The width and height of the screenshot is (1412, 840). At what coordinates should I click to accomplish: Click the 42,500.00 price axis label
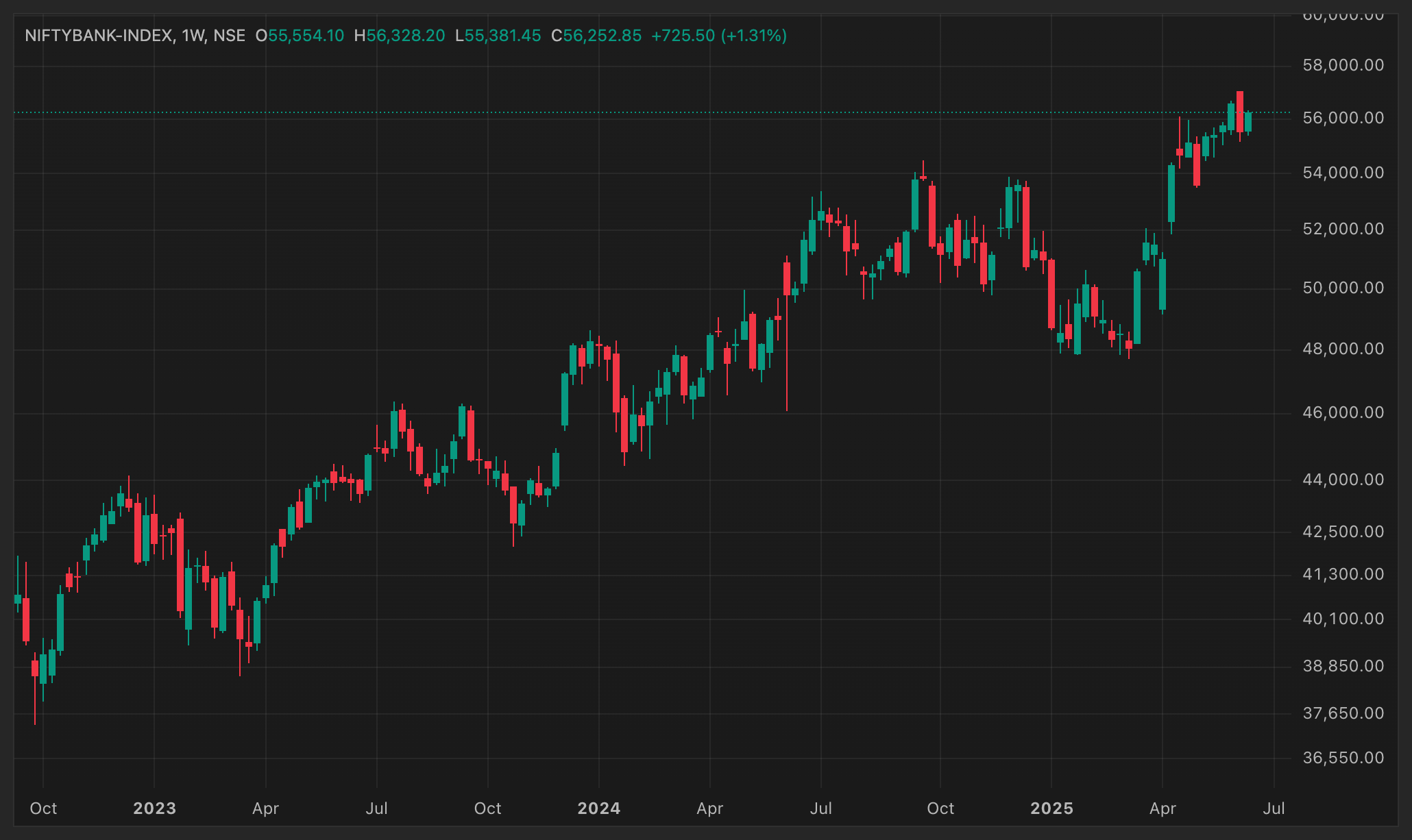pyautogui.click(x=1343, y=532)
